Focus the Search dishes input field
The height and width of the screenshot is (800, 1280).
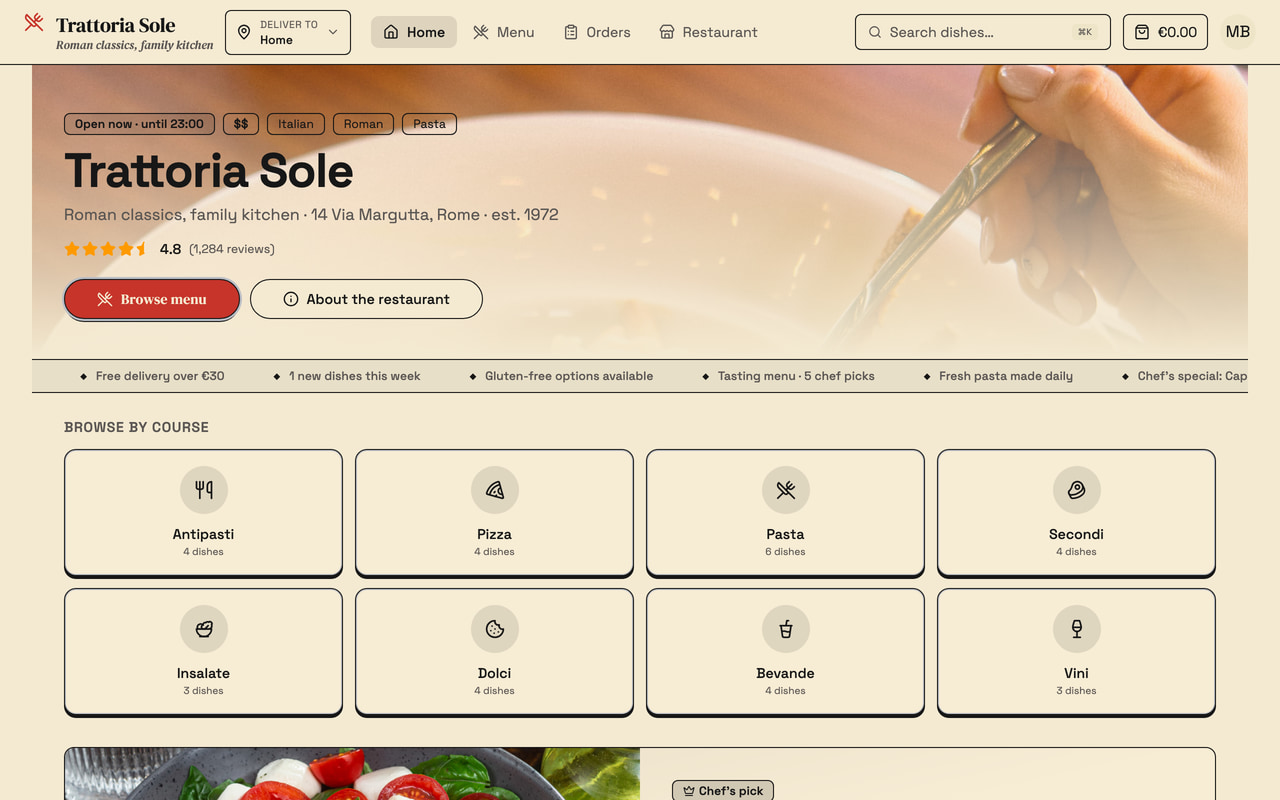[x=983, y=32]
